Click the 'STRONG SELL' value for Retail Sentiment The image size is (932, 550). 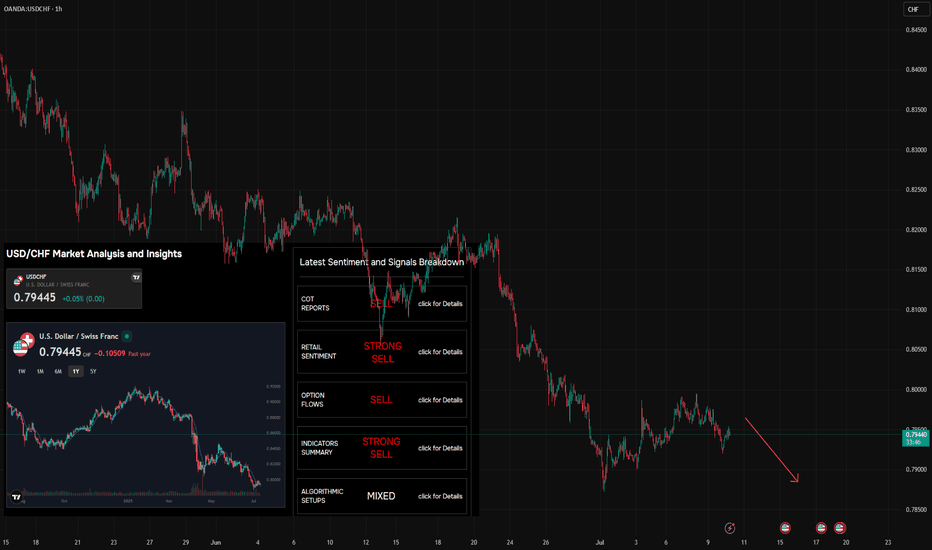[x=383, y=353]
